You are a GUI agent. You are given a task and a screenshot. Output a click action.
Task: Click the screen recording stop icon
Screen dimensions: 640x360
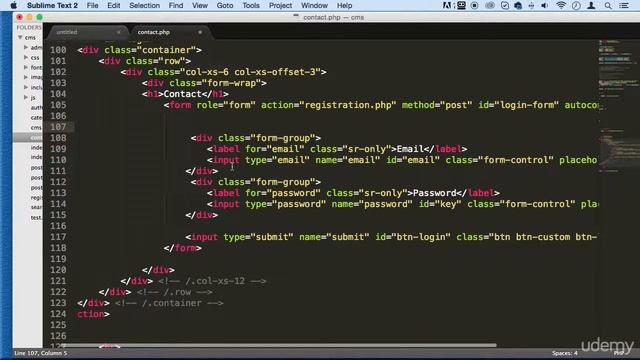tap(474, 5)
